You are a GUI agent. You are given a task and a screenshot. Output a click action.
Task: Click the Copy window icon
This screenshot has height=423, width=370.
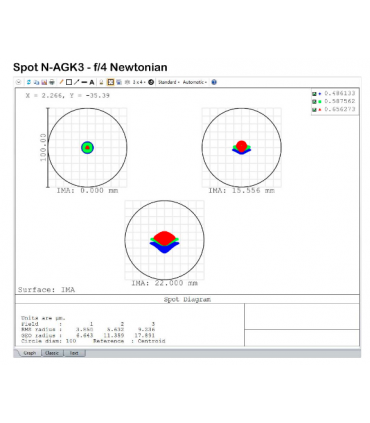point(36,82)
